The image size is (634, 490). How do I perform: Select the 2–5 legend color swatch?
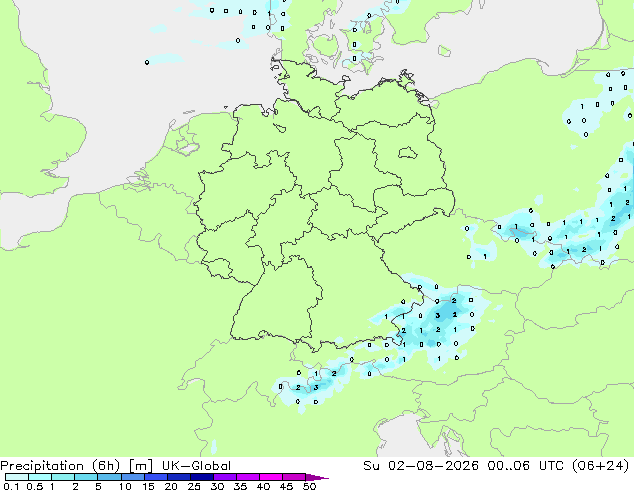pyautogui.click(x=86, y=477)
